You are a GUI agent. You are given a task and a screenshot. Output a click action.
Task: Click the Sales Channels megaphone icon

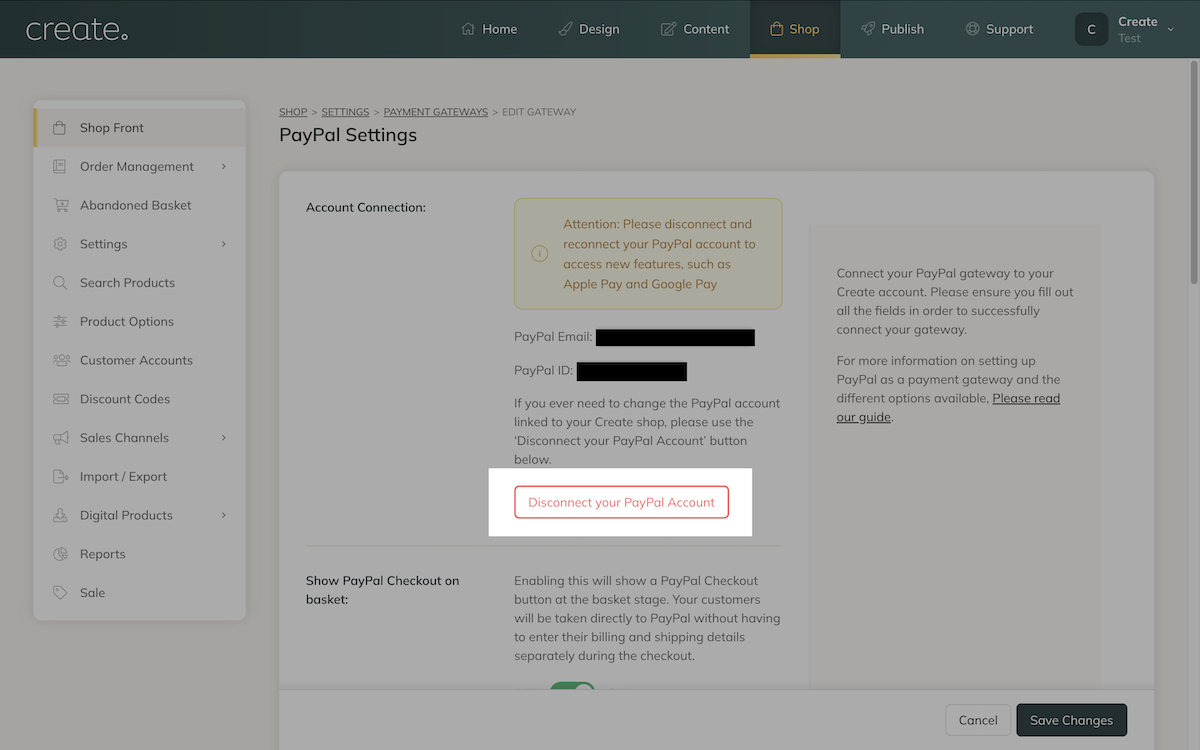60,438
